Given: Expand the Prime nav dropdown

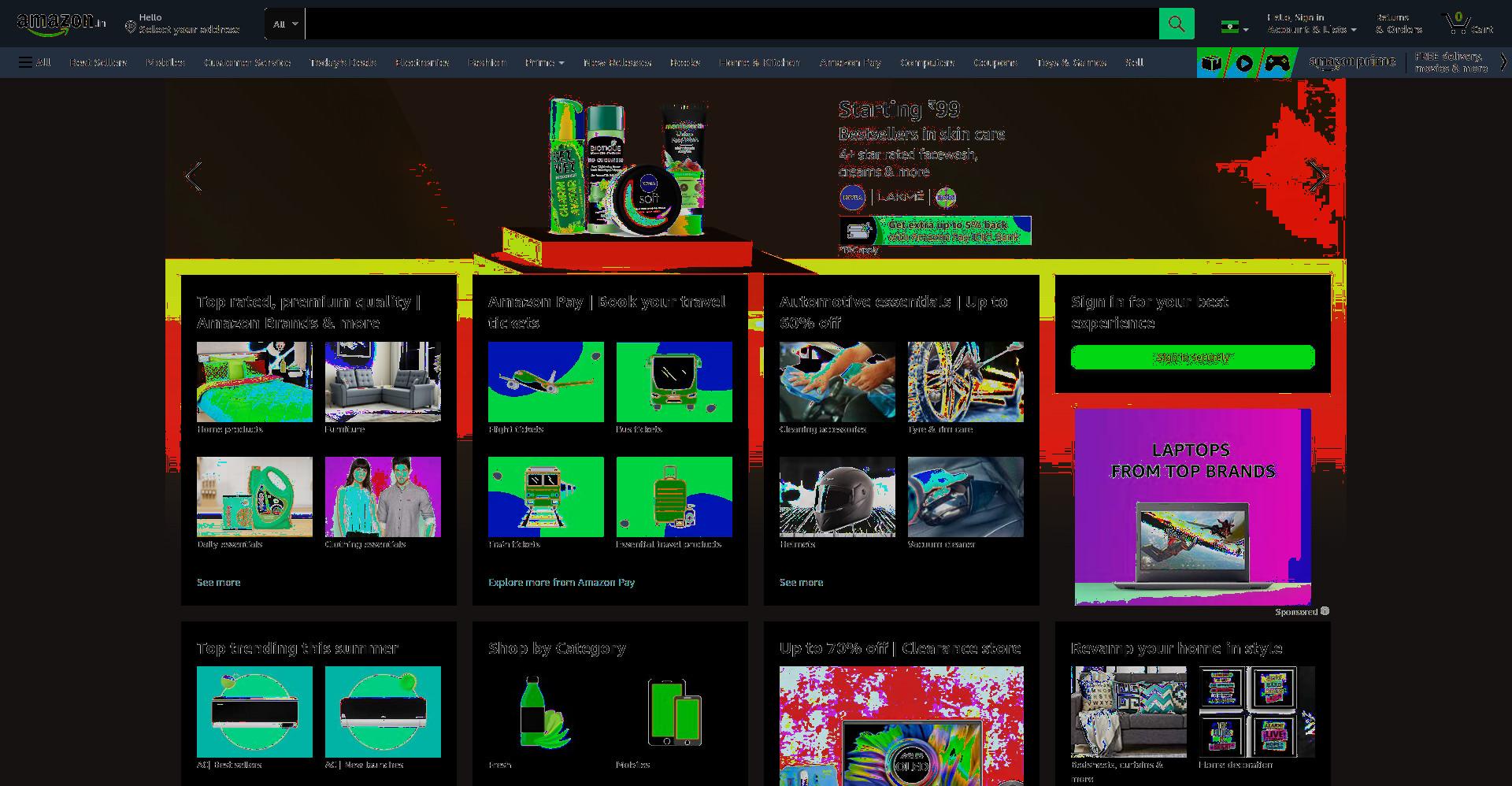Looking at the screenshot, I should (544, 62).
